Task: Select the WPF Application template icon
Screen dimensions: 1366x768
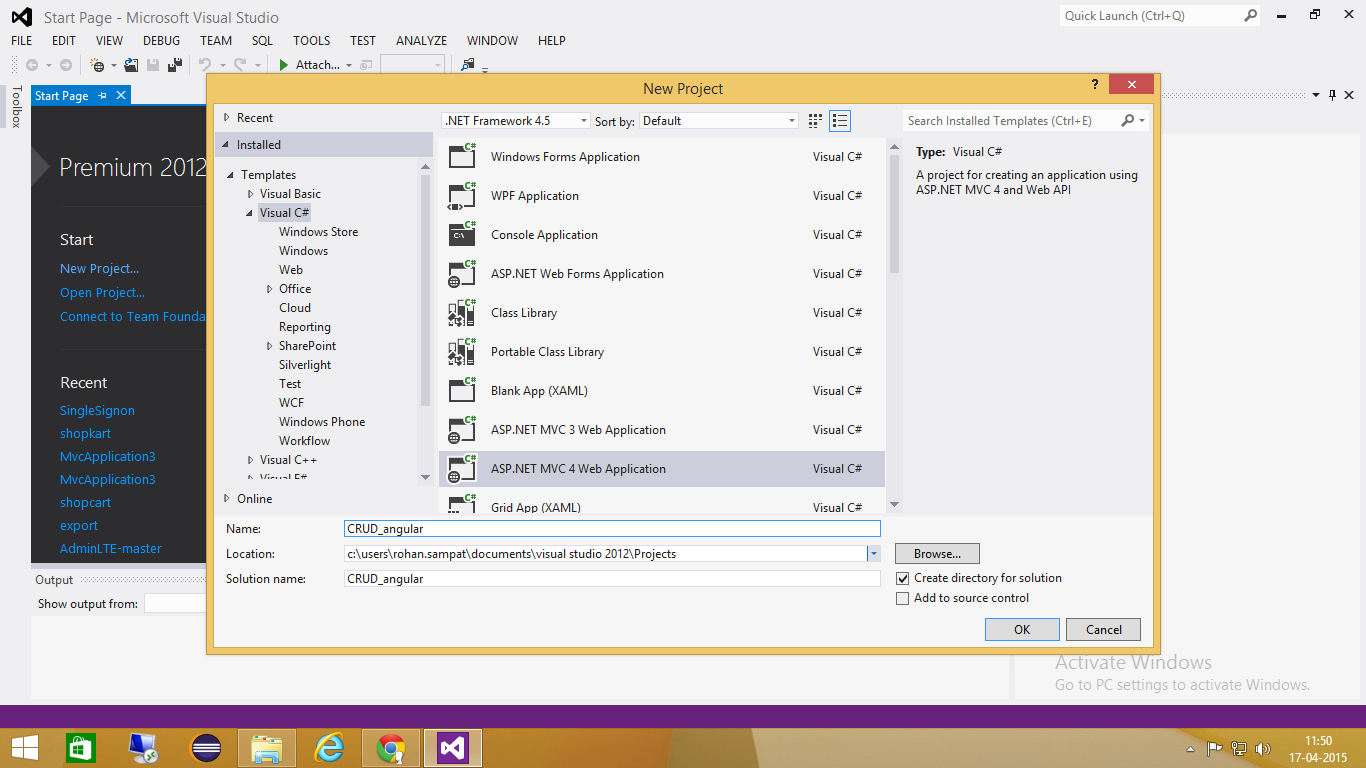Action: [x=462, y=195]
